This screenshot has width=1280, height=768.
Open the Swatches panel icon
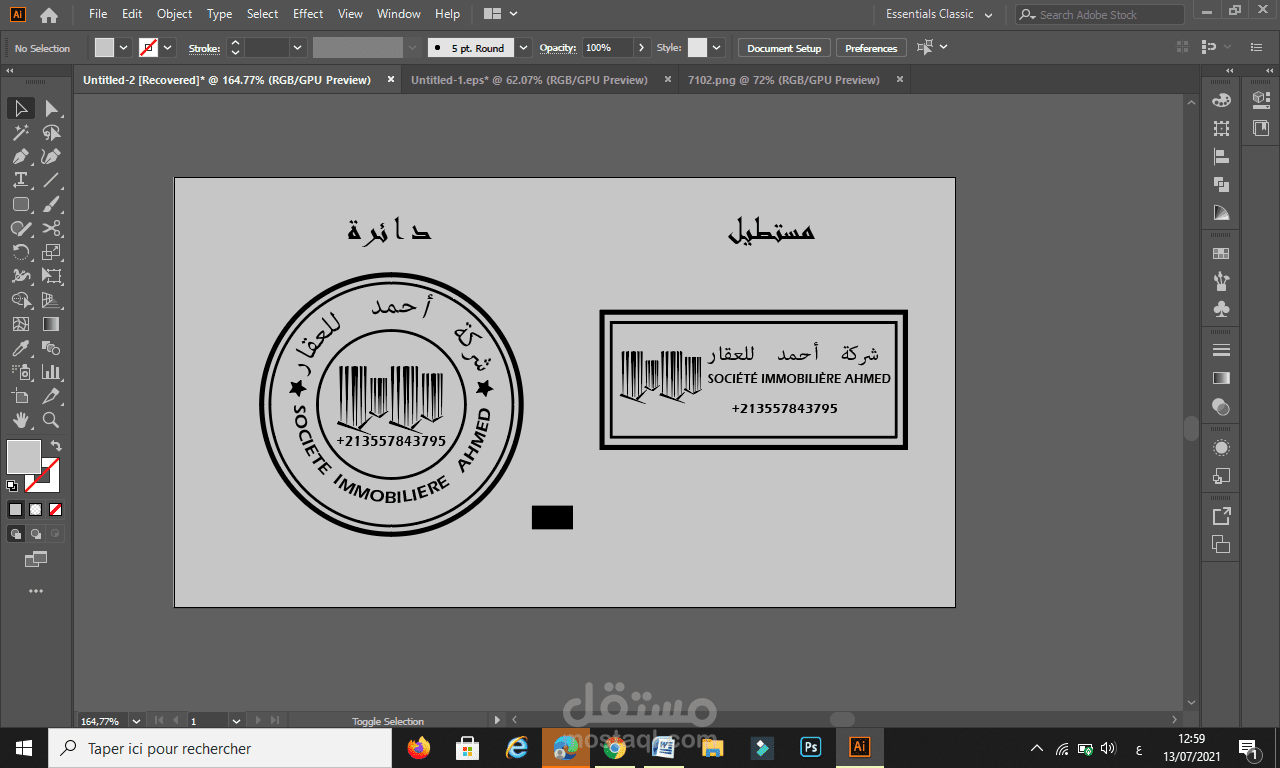tap(1221, 254)
